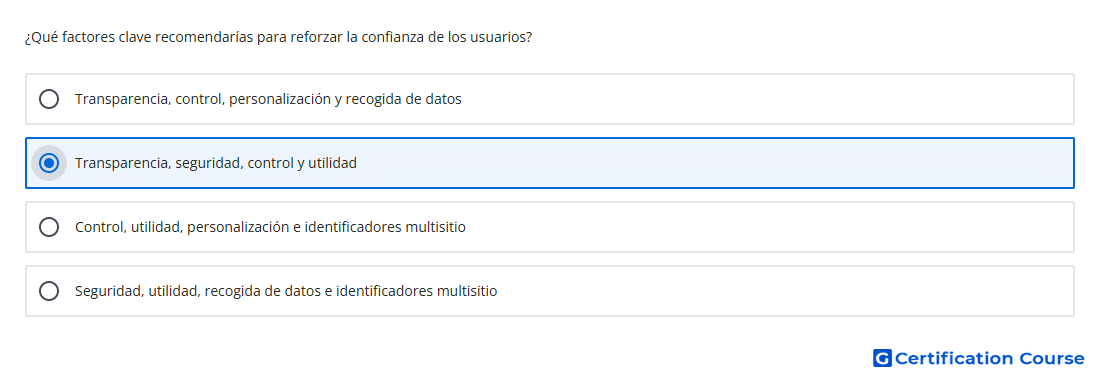1100x377 pixels.
Task: Click the question text about 'confianza de los usuarios'
Action: pyautogui.click(x=278, y=37)
